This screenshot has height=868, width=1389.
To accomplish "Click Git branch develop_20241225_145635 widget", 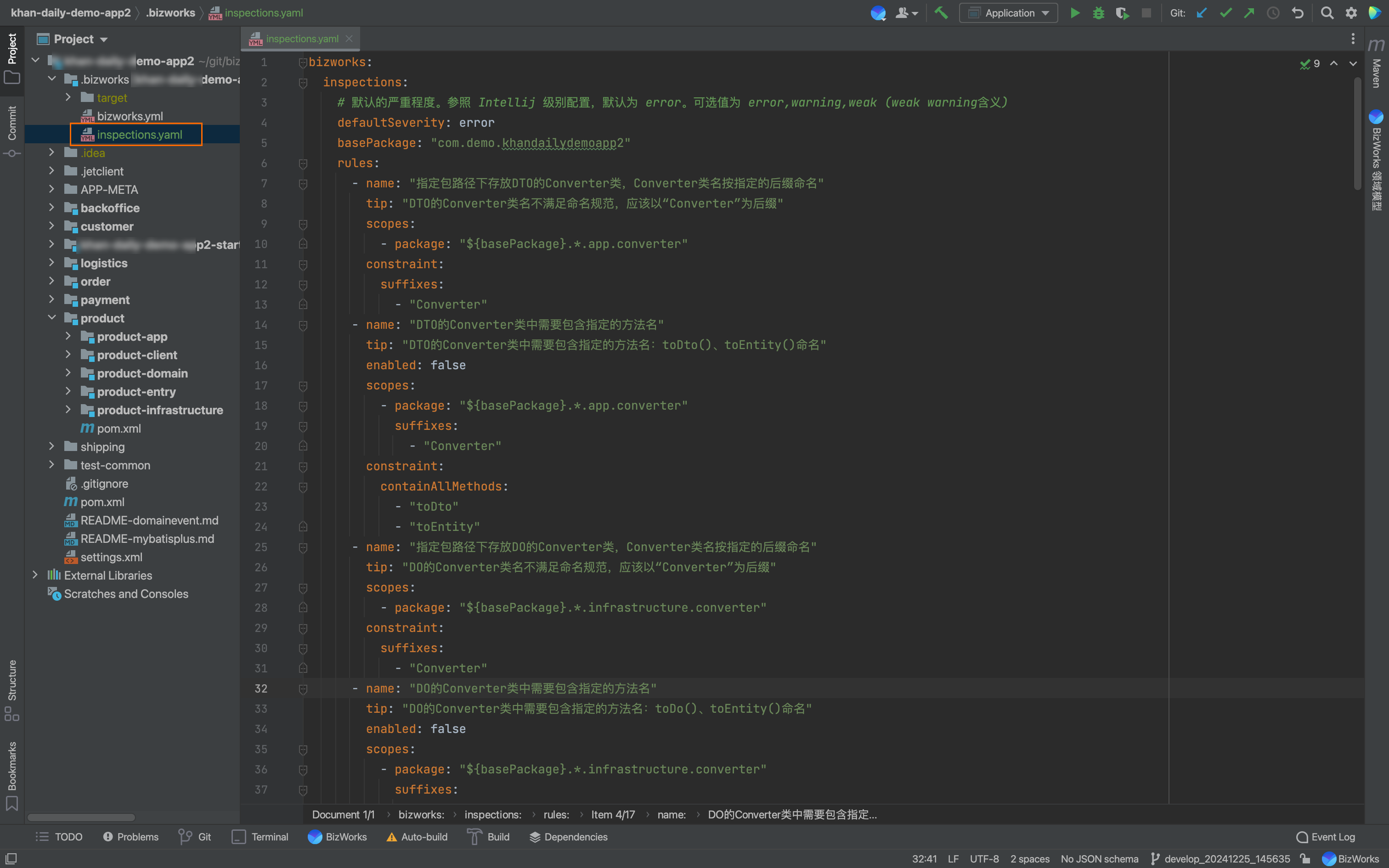I will point(1220,859).
